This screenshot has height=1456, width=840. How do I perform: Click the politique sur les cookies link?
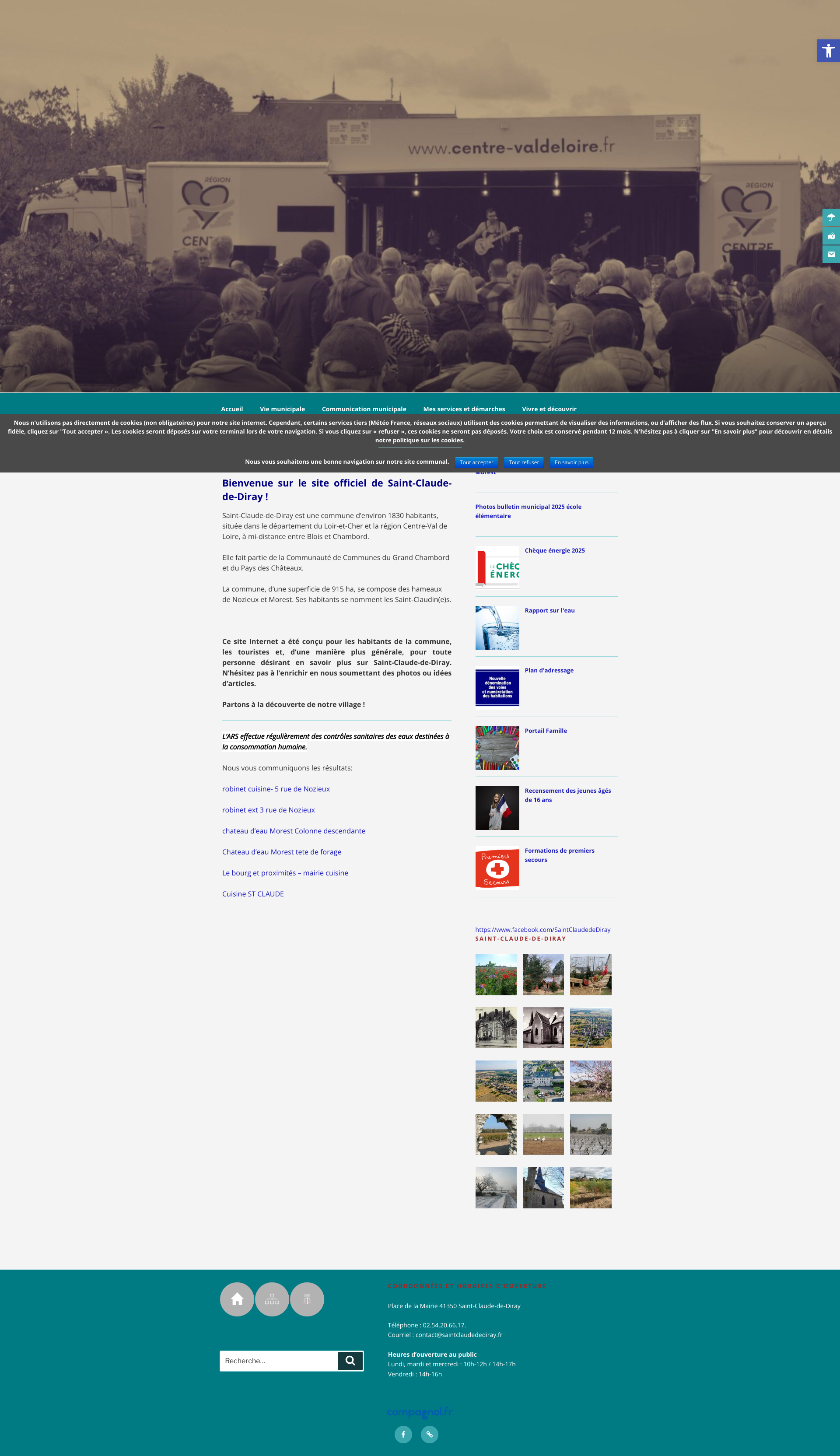(428, 440)
